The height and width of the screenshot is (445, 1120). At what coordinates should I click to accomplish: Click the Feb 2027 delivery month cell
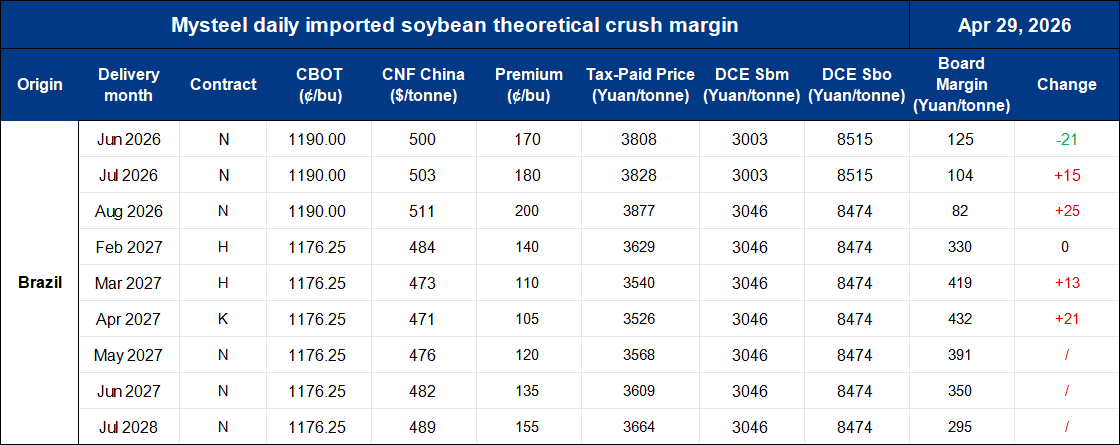click(x=128, y=247)
